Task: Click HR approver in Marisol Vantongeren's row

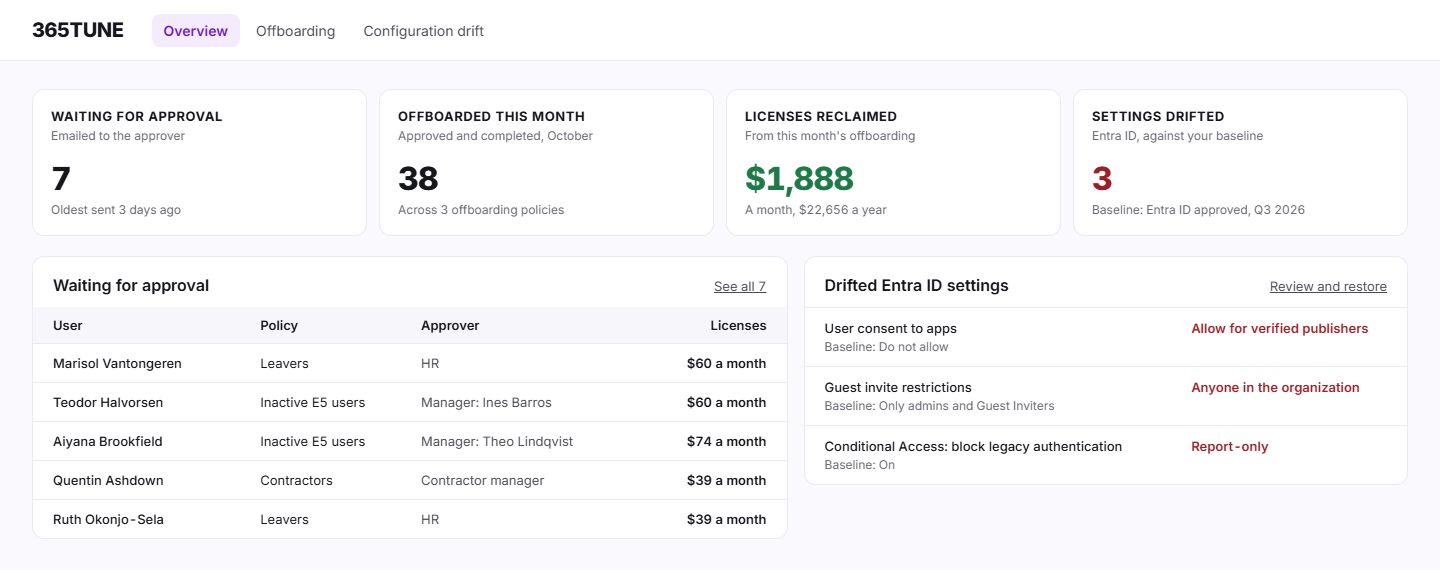Action: click(x=430, y=364)
